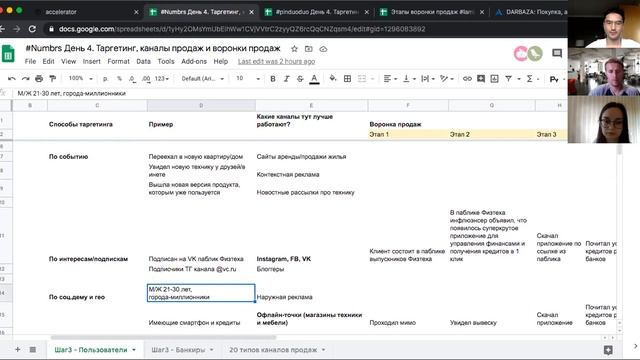Viewport: 640px width, 360px height.
Task: Toggle strikethrough formatting
Action: (300, 78)
